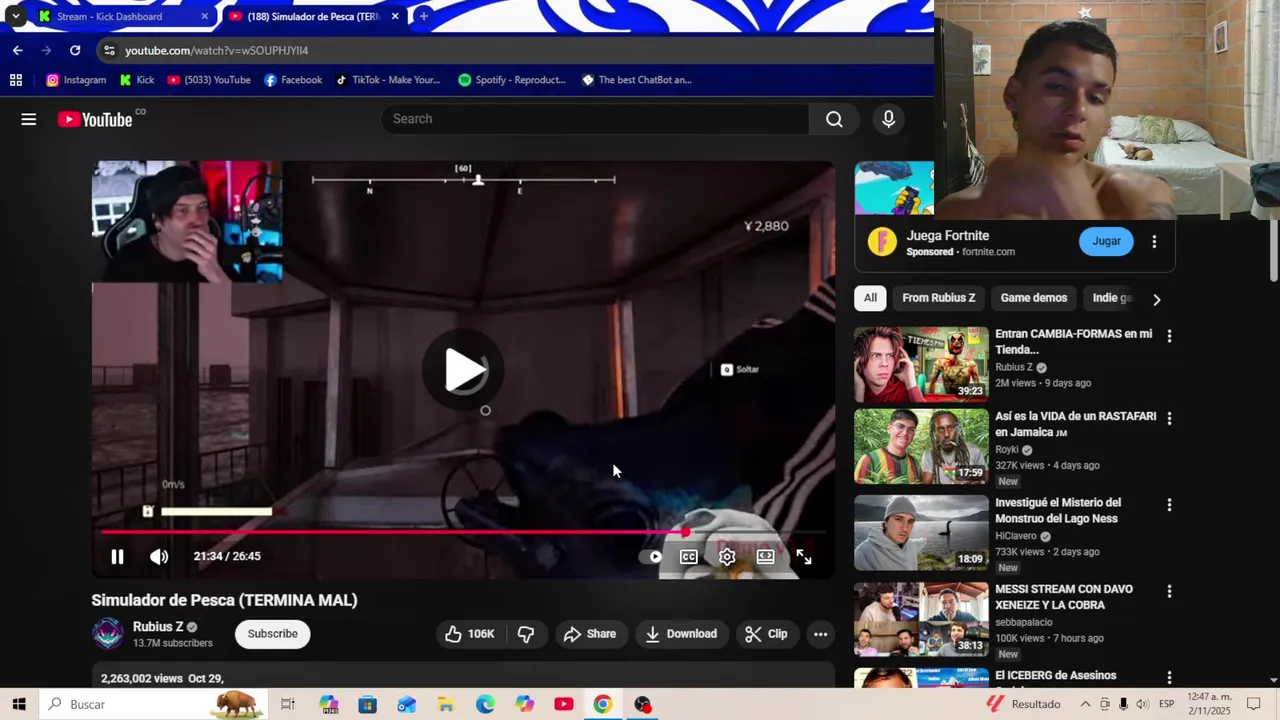Toggle closed captions CC button
This screenshot has height=720, width=1280.
(x=689, y=557)
